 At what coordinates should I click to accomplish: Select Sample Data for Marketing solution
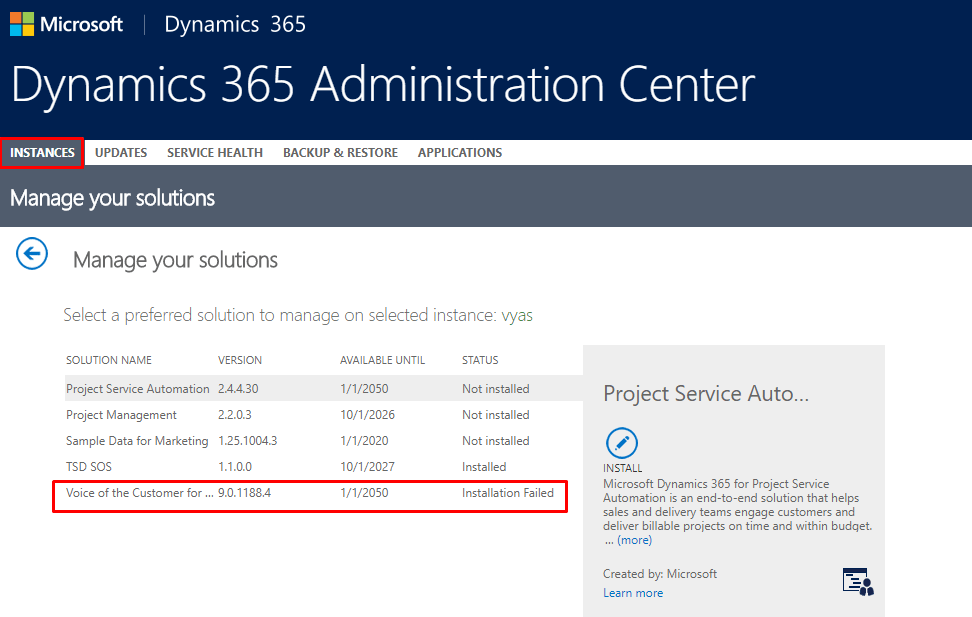coord(324,441)
